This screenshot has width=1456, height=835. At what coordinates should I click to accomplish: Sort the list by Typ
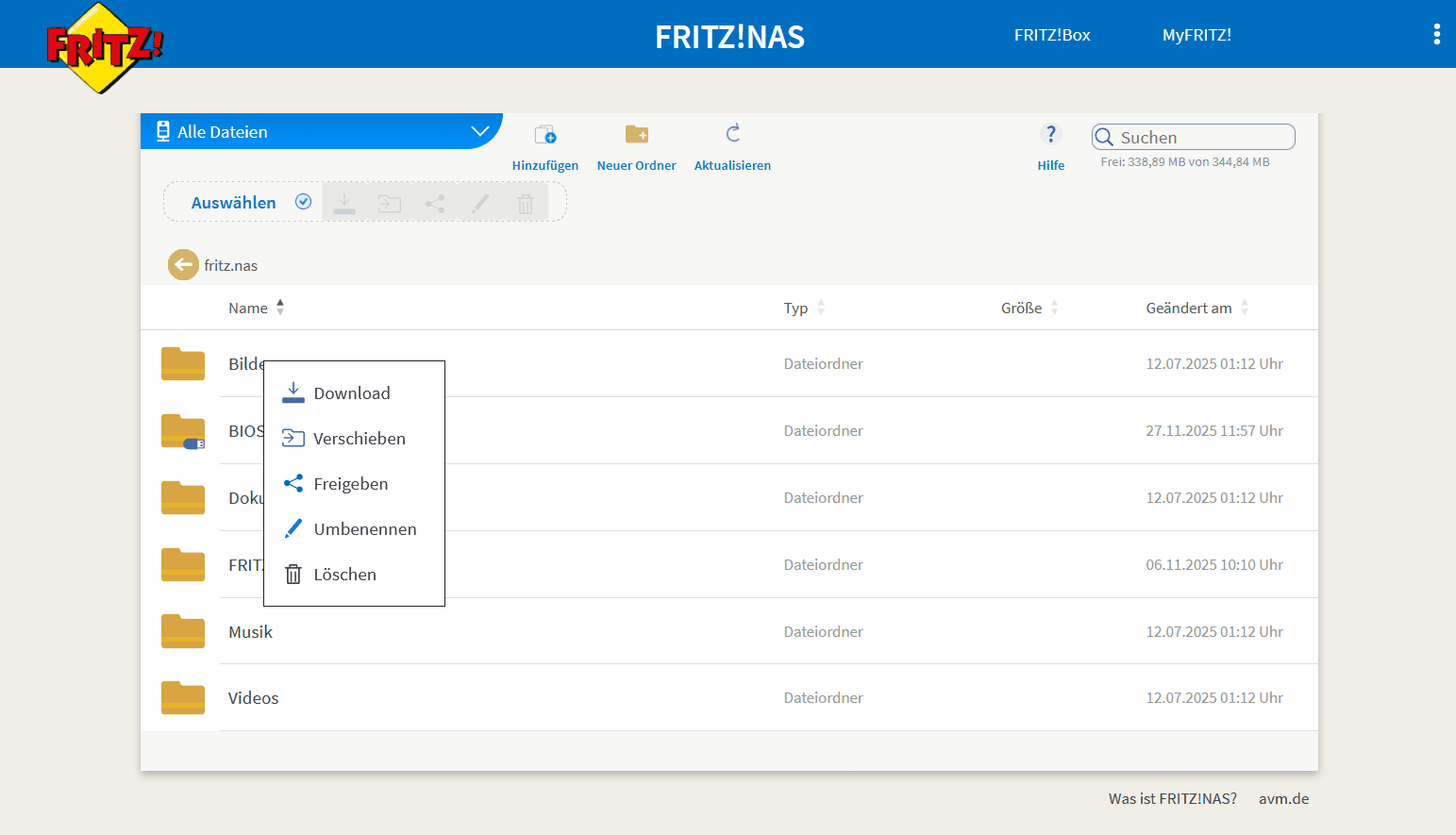[x=804, y=308]
